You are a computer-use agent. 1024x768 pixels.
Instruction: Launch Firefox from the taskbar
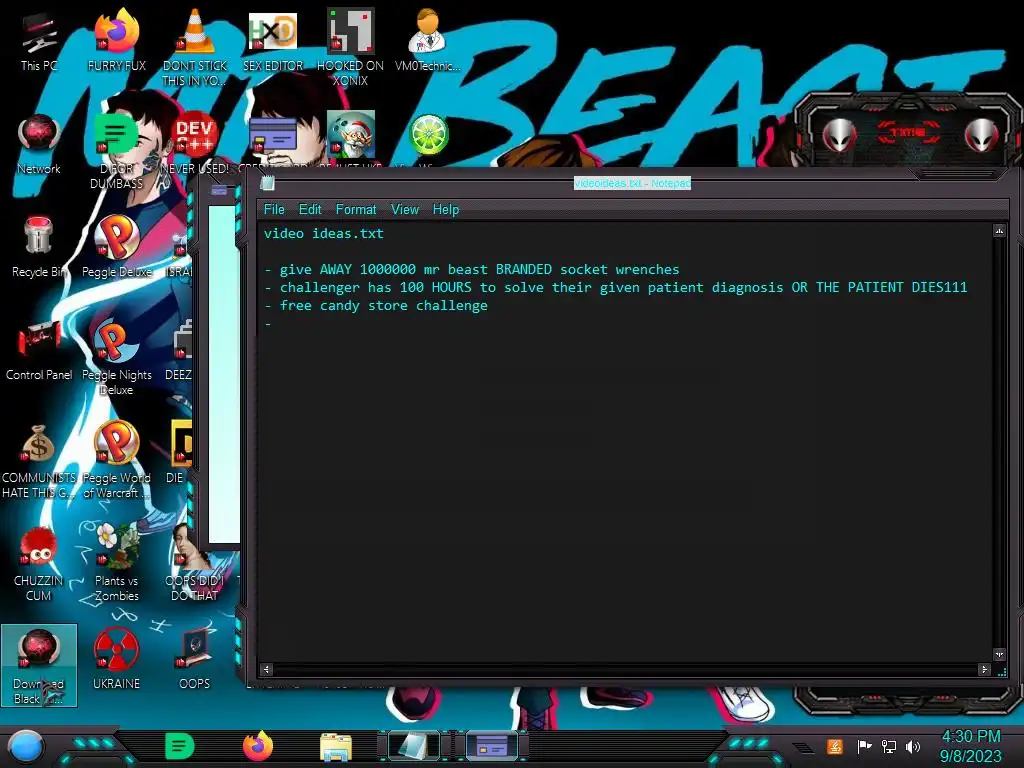[258, 746]
